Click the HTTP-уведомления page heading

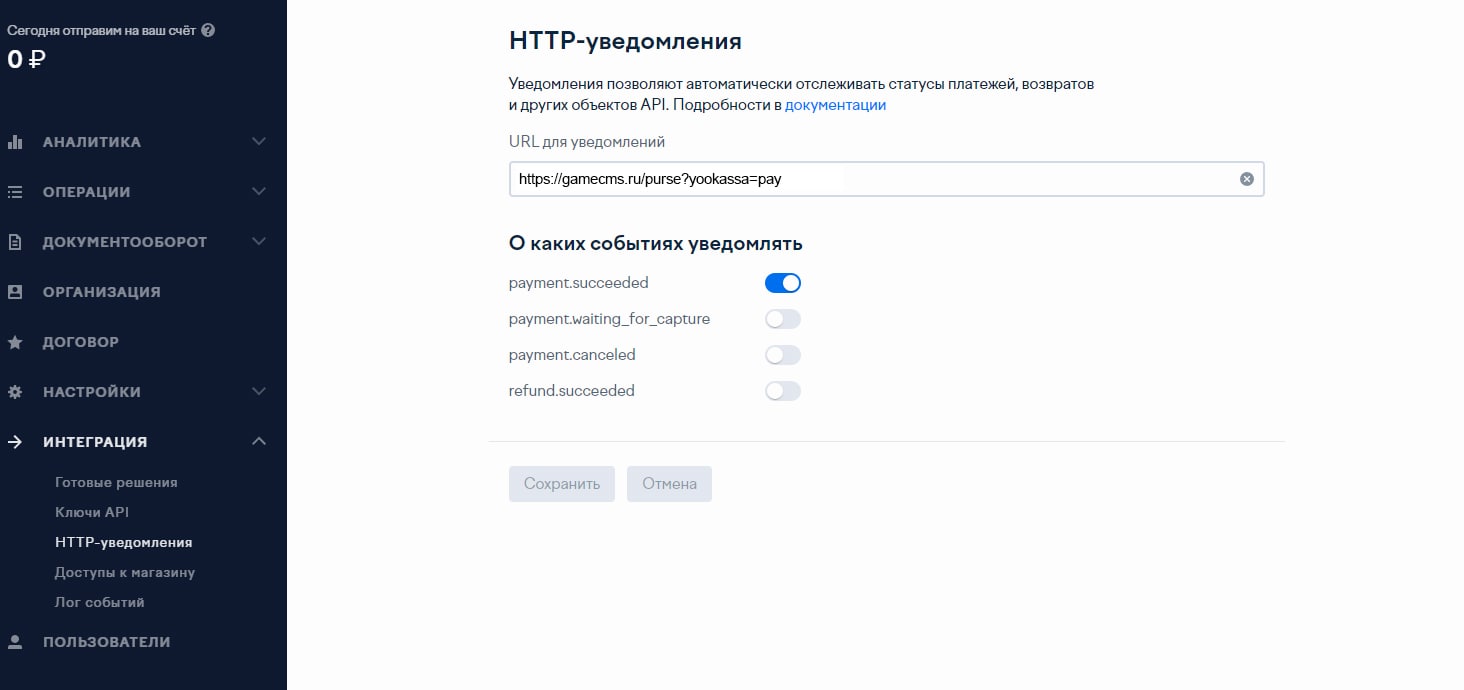[626, 42]
